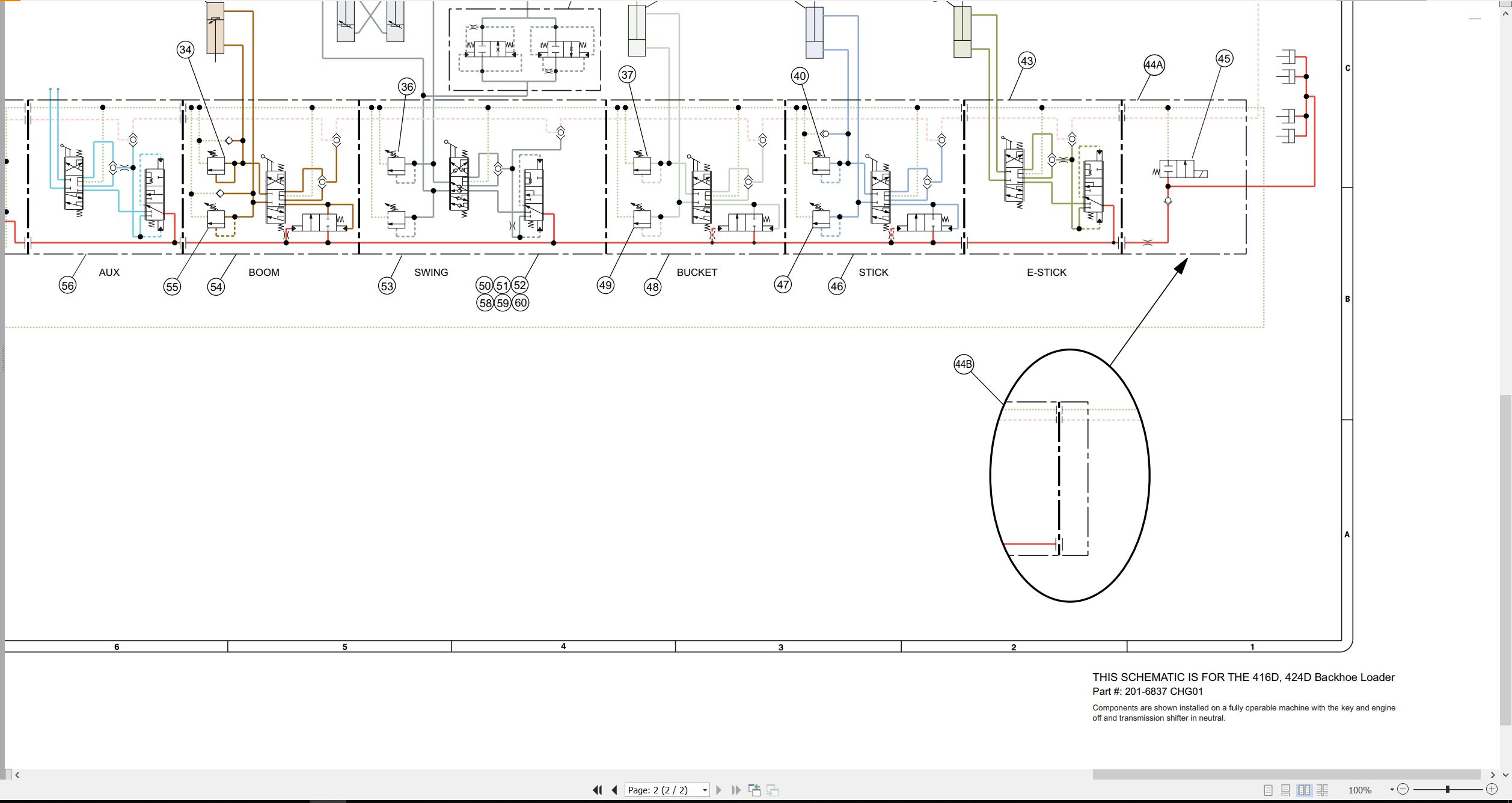Screen dimensions: 1512x803
Task: Click the E-STICK valve section label
Action: (1046, 272)
